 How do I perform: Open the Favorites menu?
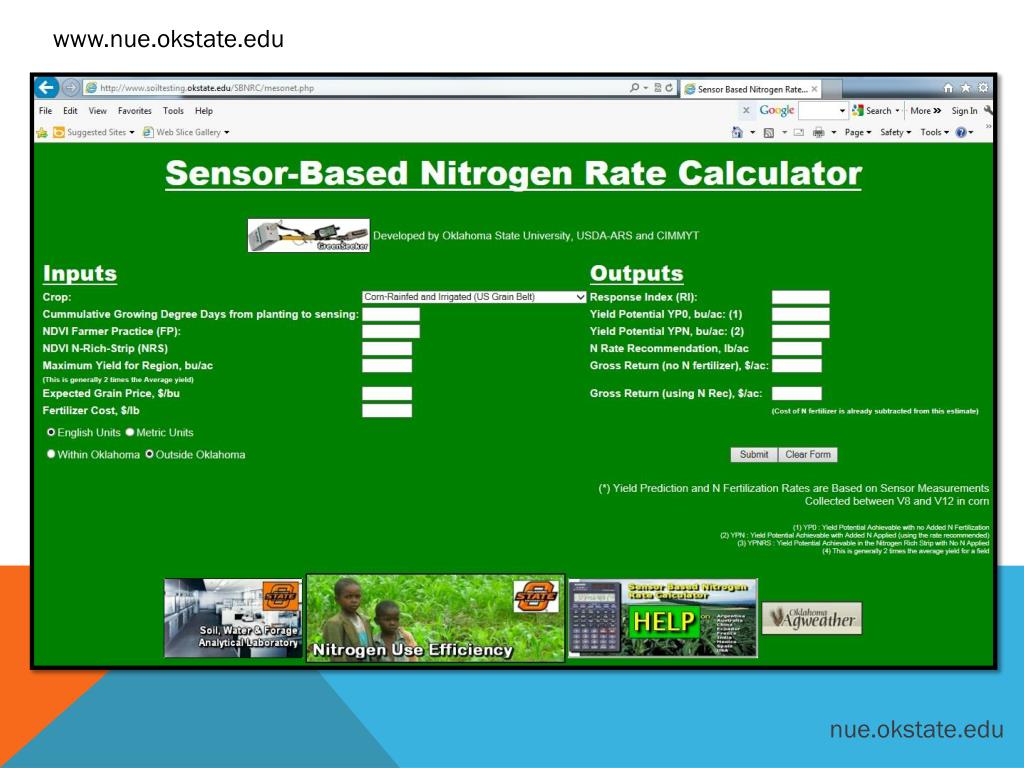(135, 111)
